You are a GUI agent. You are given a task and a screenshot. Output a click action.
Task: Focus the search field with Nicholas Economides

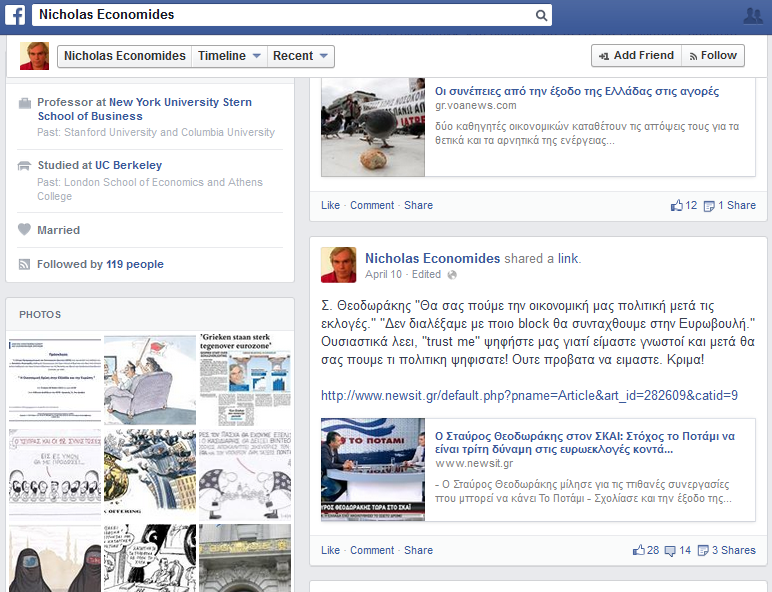pyautogui.click(x=285, y=15)
